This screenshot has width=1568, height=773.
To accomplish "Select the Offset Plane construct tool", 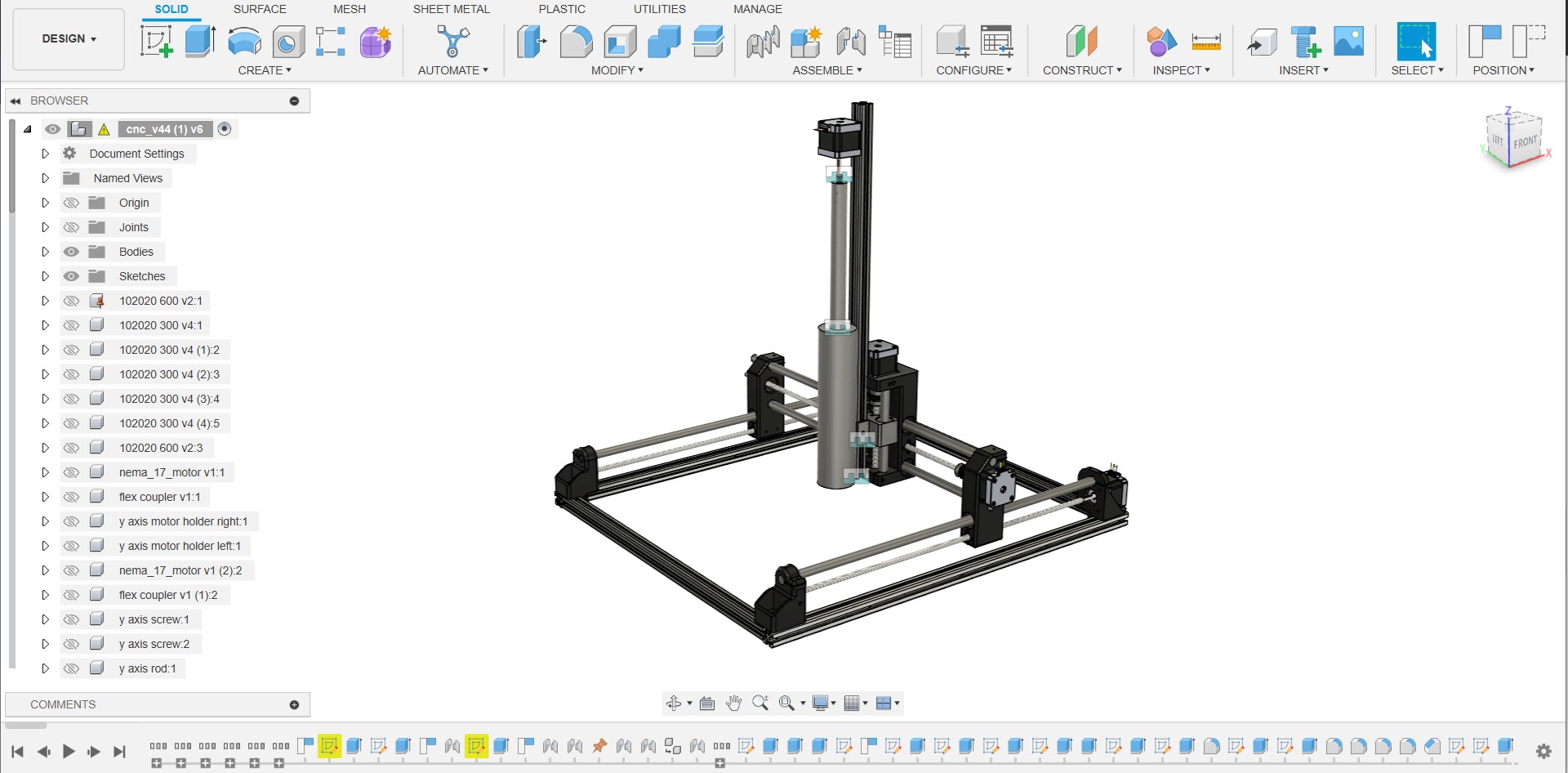I will 1082,41.
